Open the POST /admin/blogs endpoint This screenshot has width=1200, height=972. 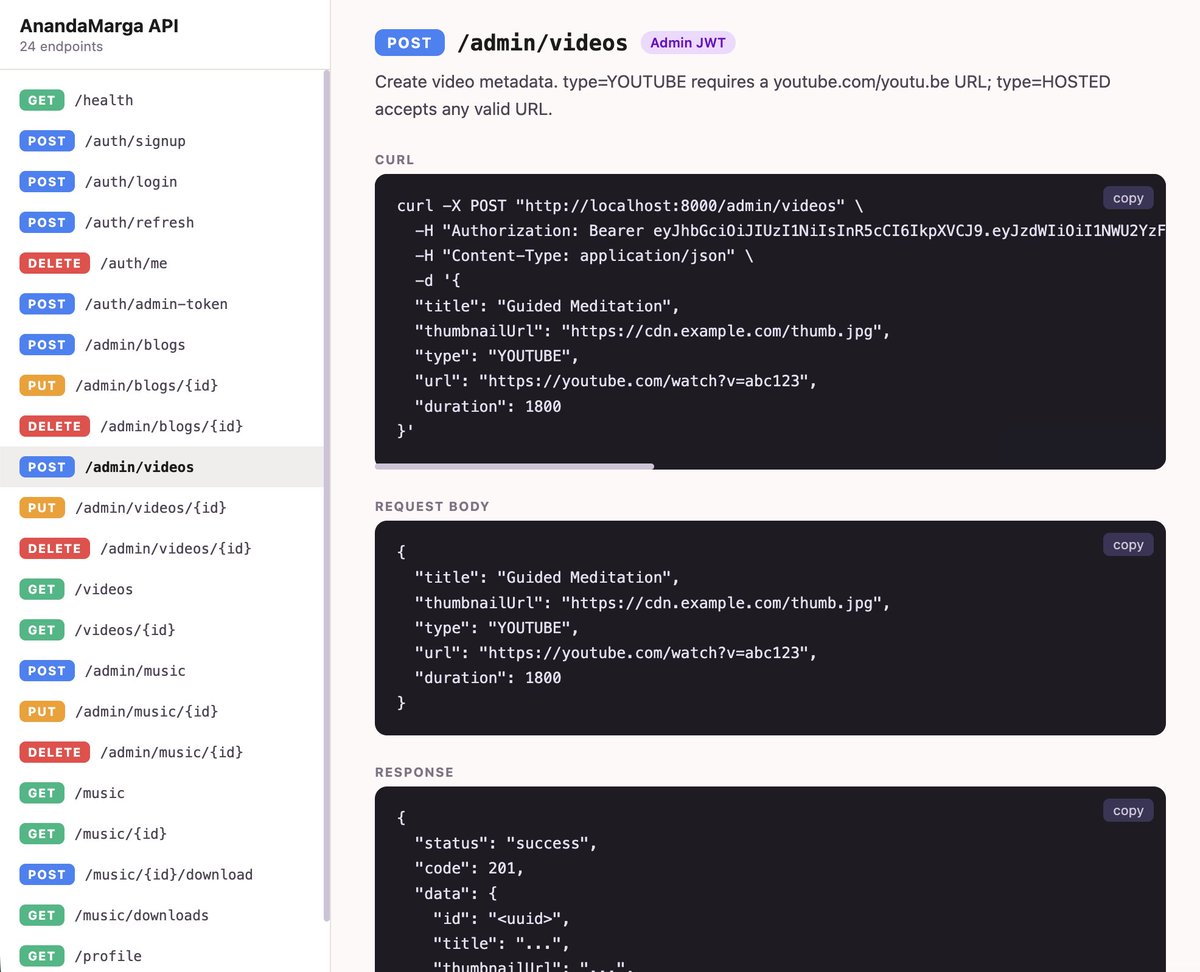(161, 345)
